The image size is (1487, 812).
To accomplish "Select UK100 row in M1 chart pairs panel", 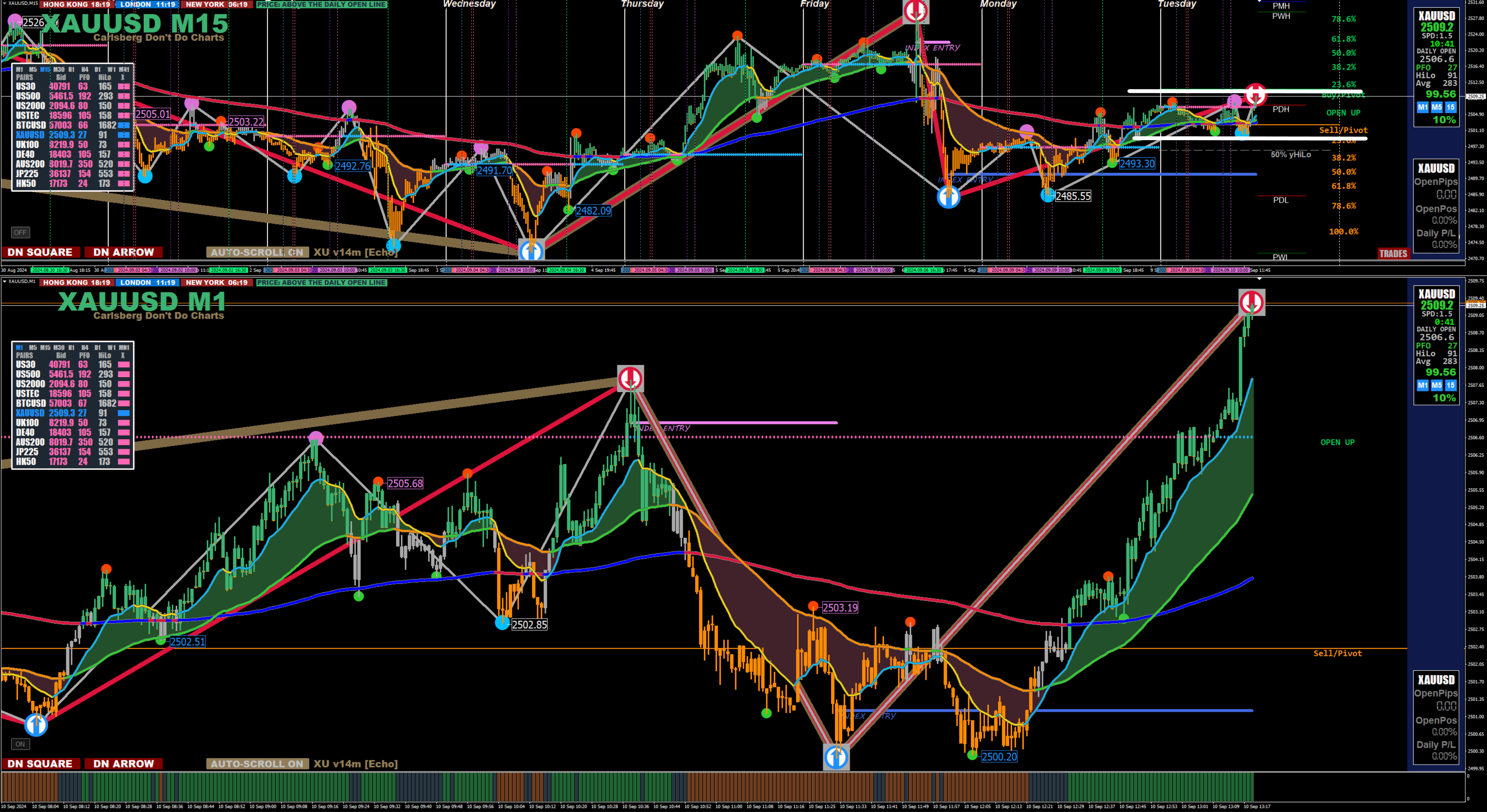I will pyautogui.click(x=27, y=423).
